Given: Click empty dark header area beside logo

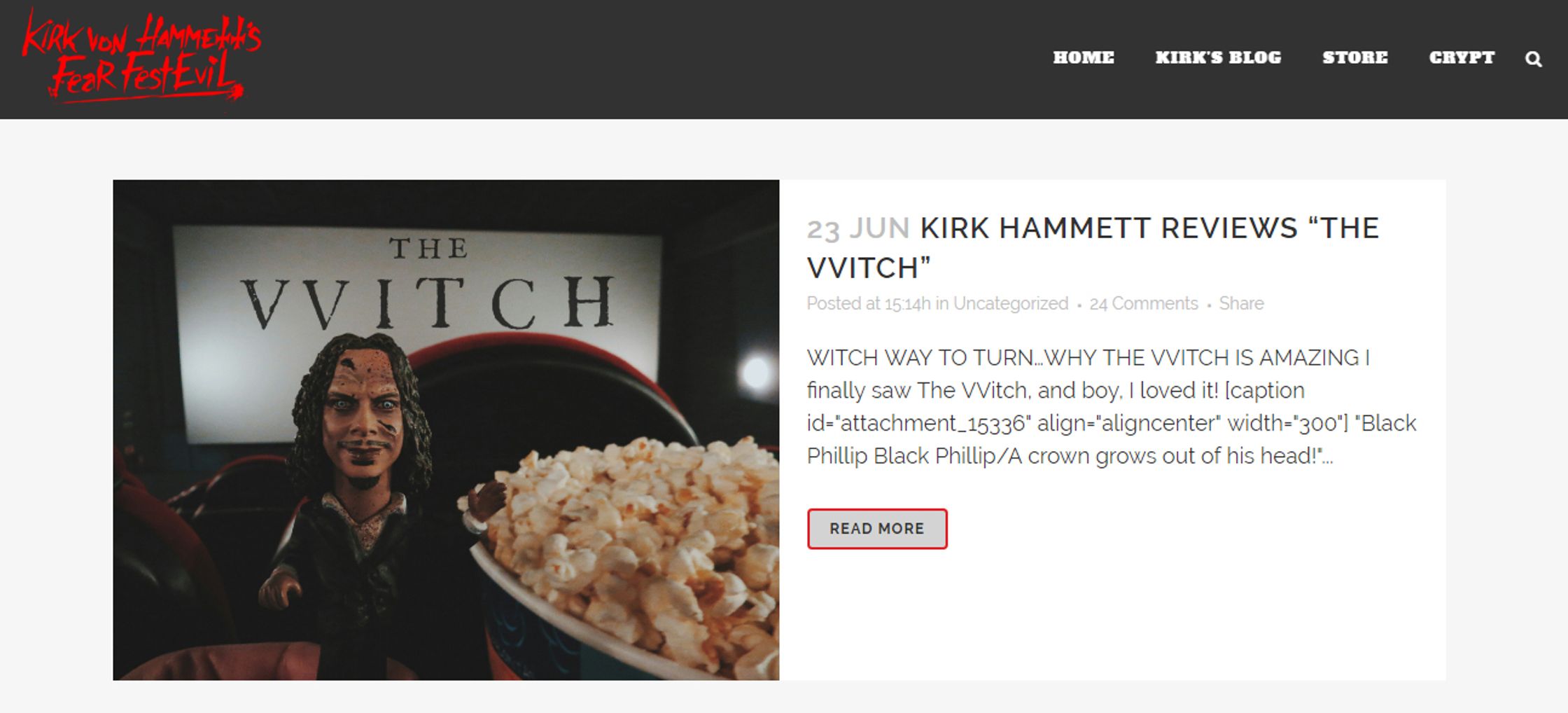Looking at the screenshot, I should tap(630, 59).
